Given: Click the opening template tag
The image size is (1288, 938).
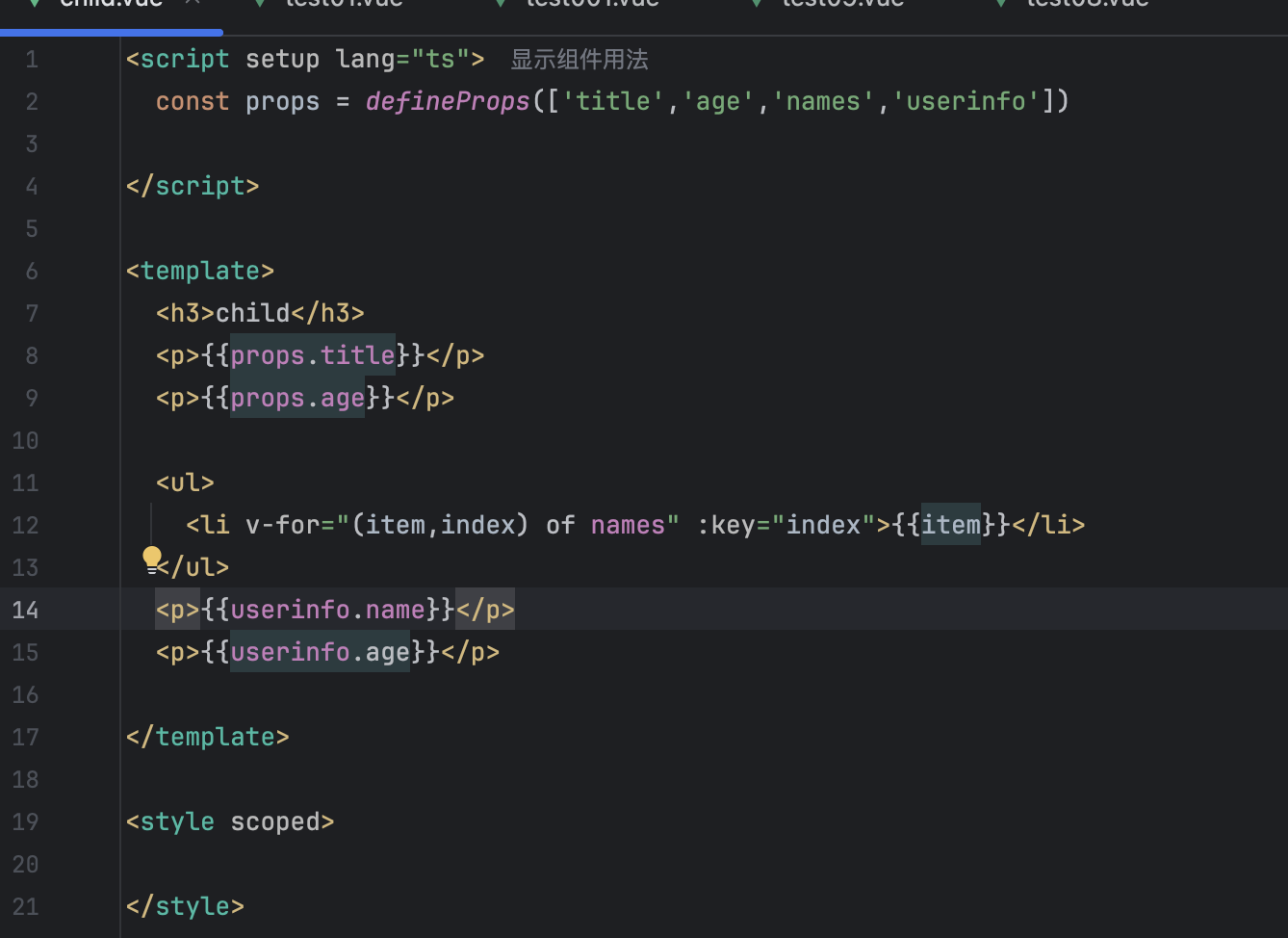Looking at the screenshot, I should (200, 271).
